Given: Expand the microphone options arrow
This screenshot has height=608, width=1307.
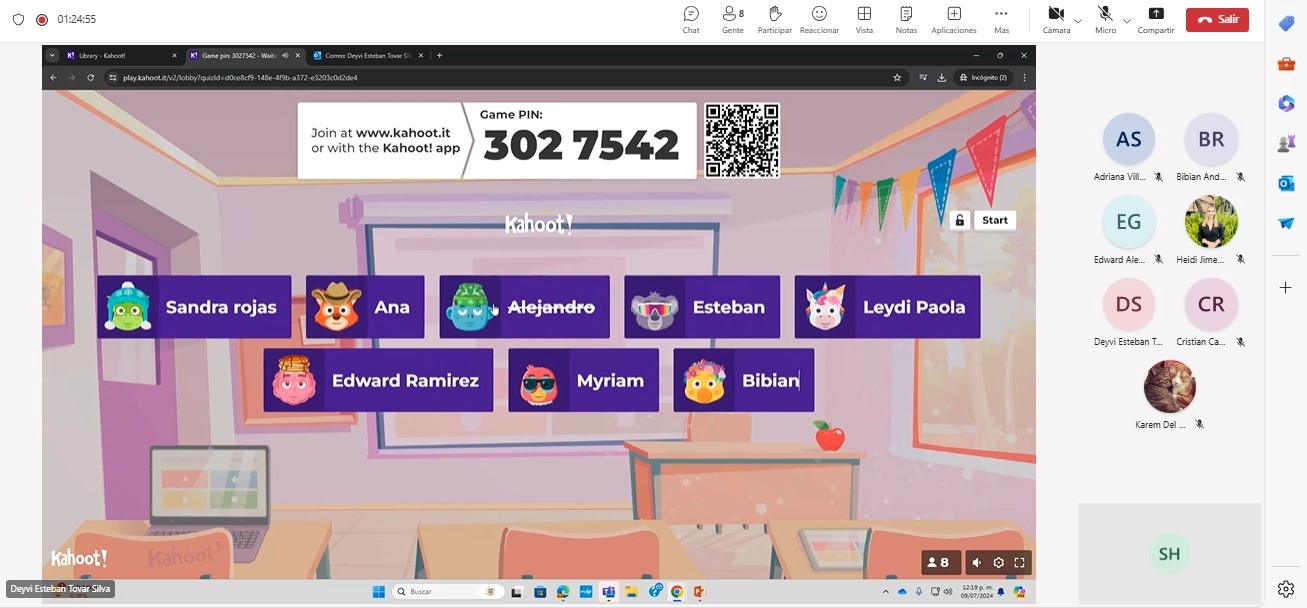Looking at the screenshot, I should coord(1127,20).
